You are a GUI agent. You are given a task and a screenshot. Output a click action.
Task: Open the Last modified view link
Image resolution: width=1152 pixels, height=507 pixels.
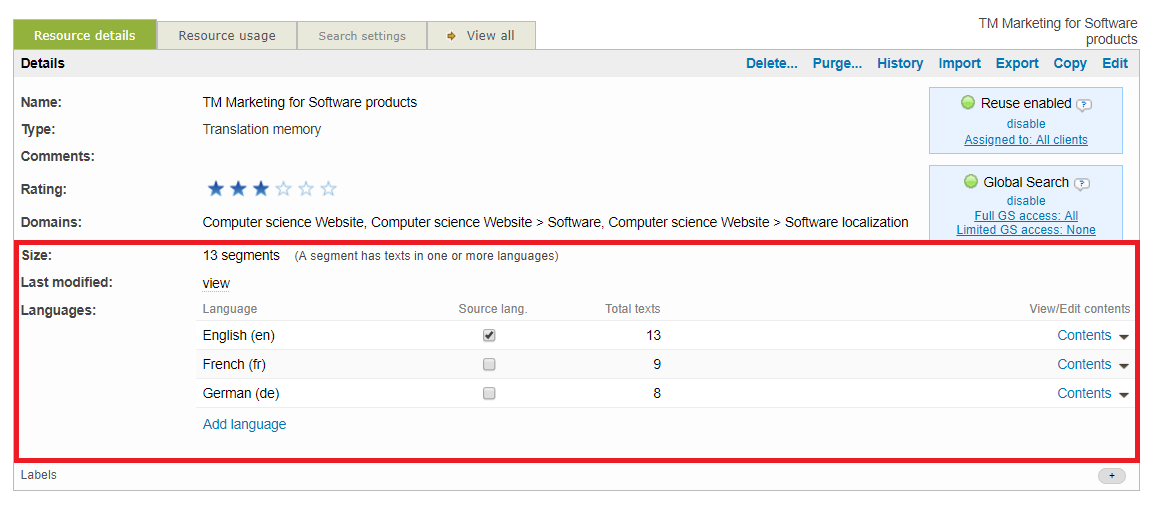pos(216,283)
